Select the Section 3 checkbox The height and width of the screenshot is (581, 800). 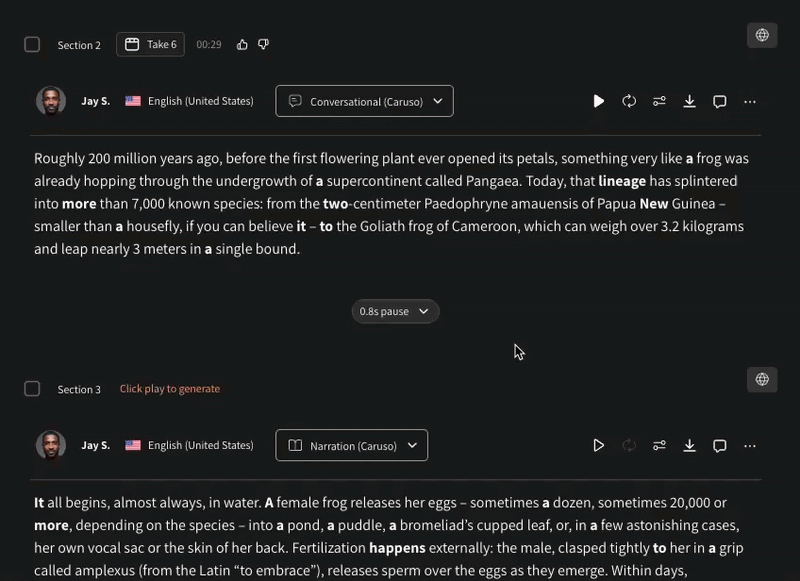32,389
